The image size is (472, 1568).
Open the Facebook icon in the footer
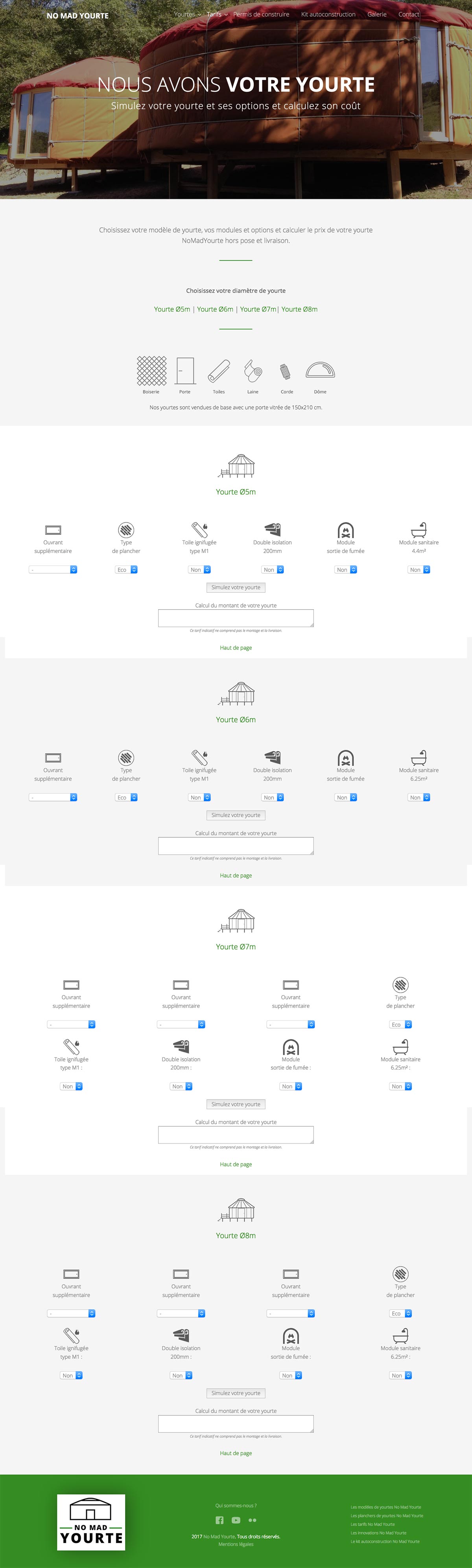(x=219, y=1520)
